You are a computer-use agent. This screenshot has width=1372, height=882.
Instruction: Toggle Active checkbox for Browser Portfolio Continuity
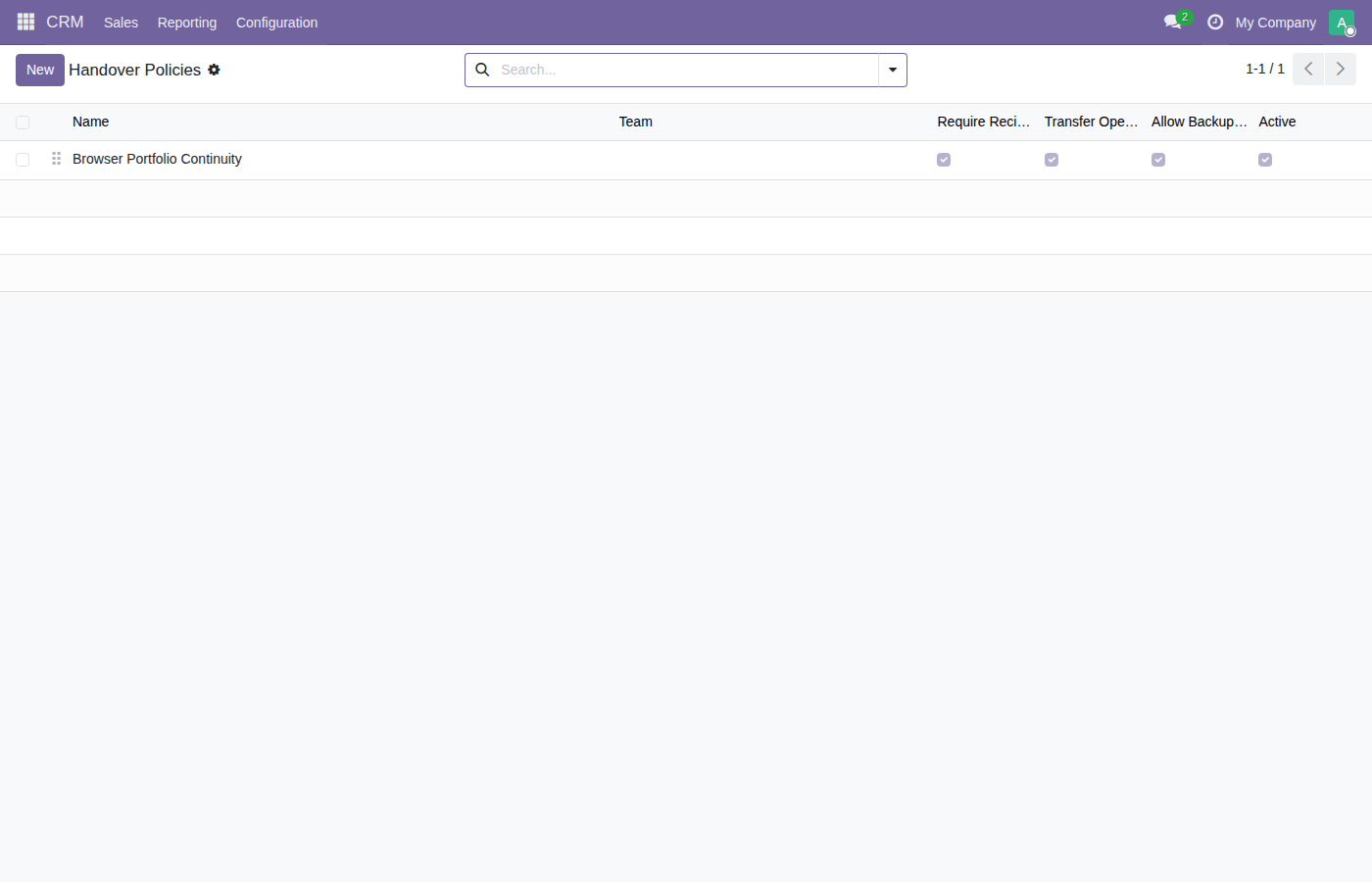point(1265,160)
